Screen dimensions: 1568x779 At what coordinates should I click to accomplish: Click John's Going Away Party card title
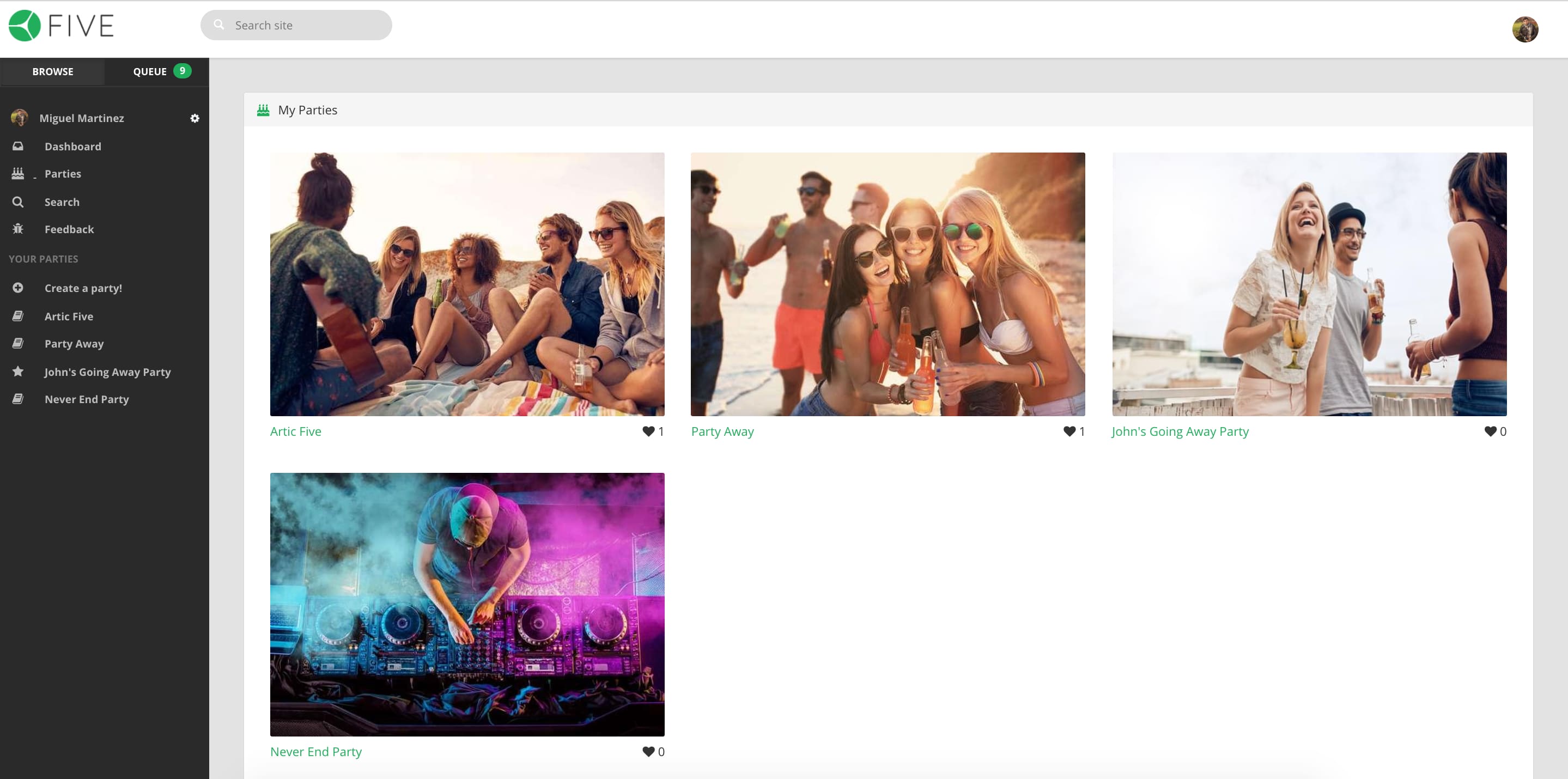1180,431
